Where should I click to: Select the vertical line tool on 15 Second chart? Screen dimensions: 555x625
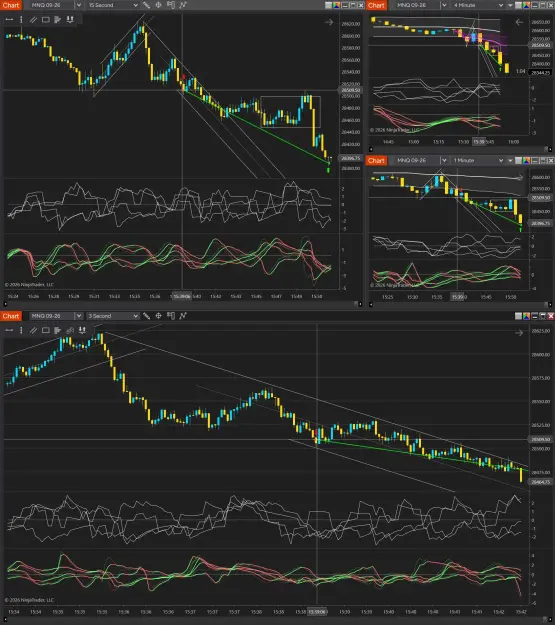(21, 19)
